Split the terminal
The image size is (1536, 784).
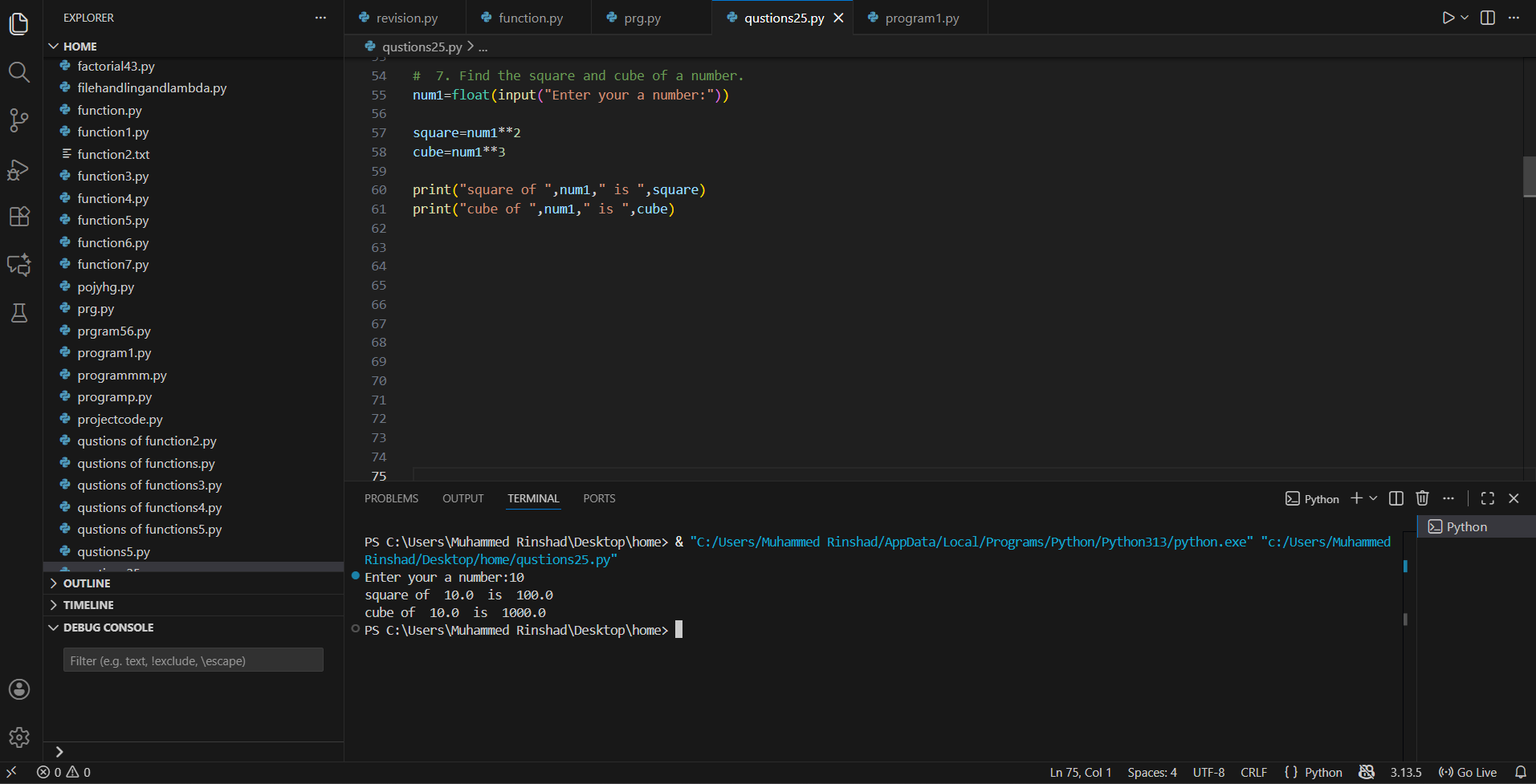(1395, 498)
